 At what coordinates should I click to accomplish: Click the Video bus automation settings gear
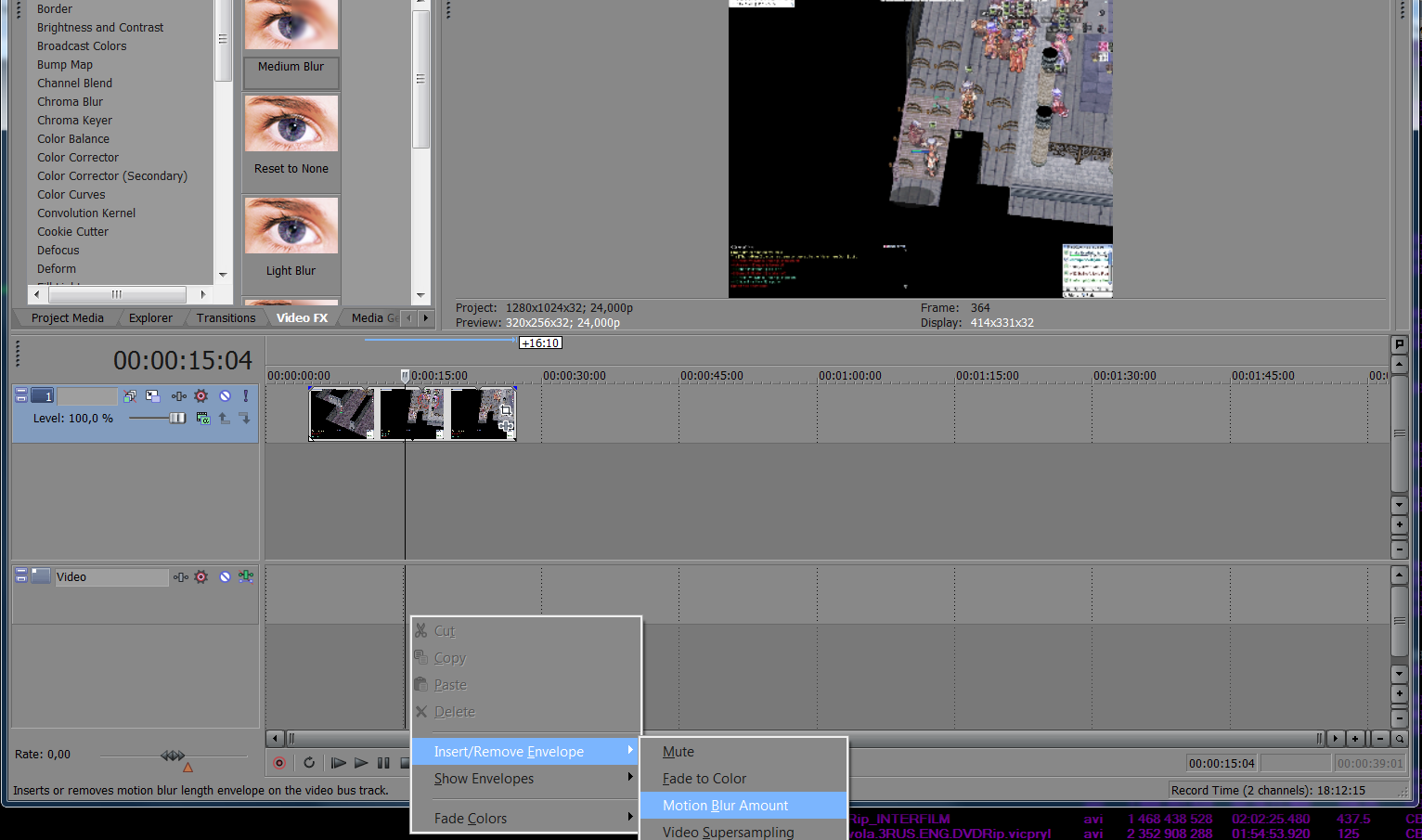click(201, 577)
